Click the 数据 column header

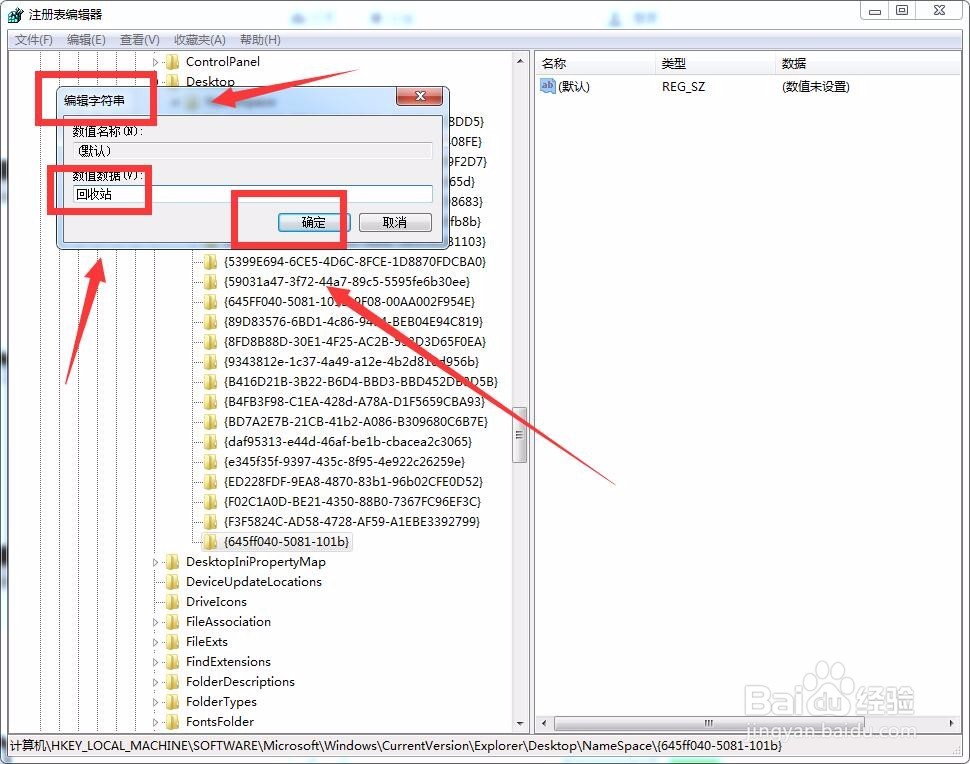[x=867, y=63]
